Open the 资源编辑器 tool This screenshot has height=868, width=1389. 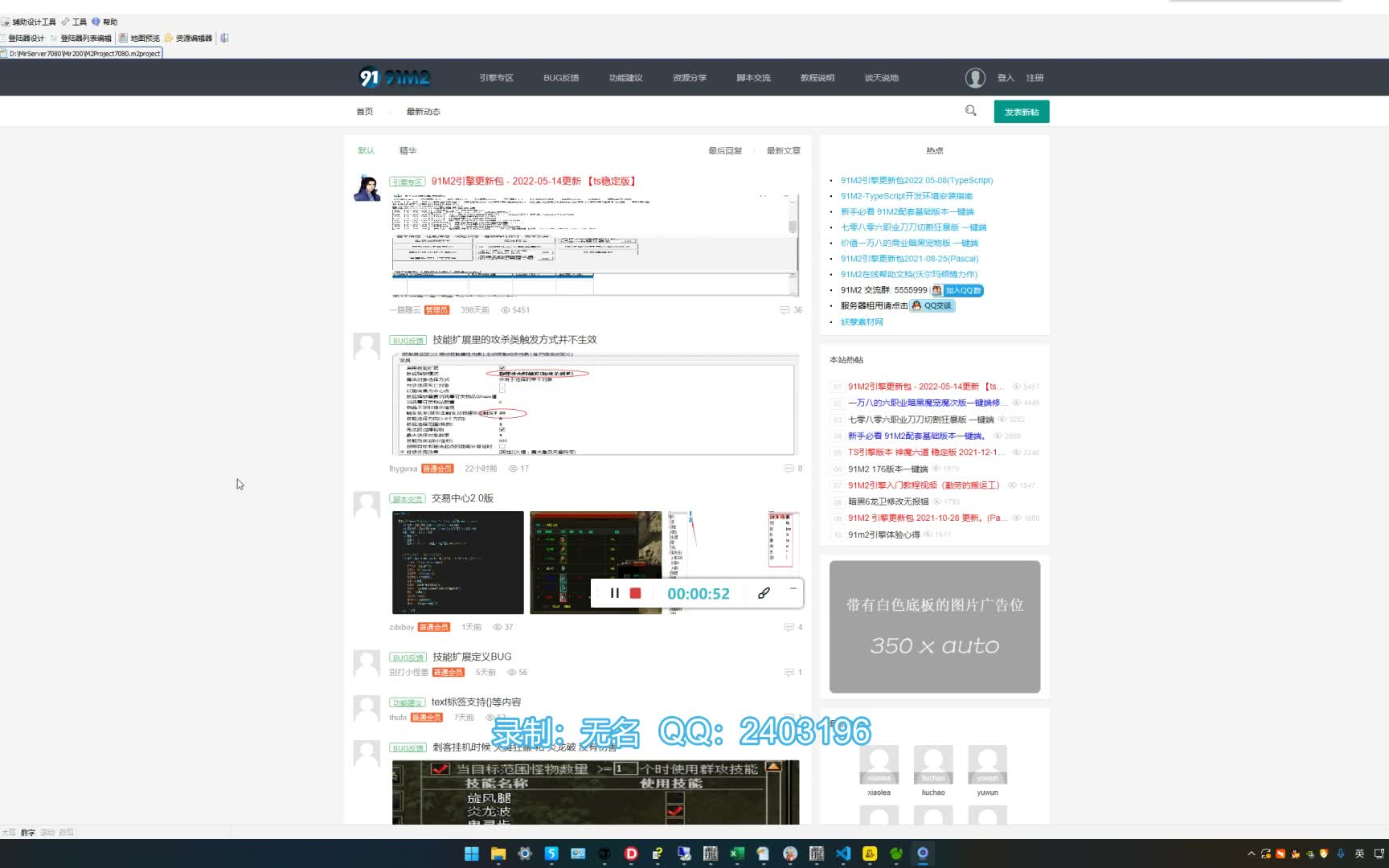(x=189, y=38)
